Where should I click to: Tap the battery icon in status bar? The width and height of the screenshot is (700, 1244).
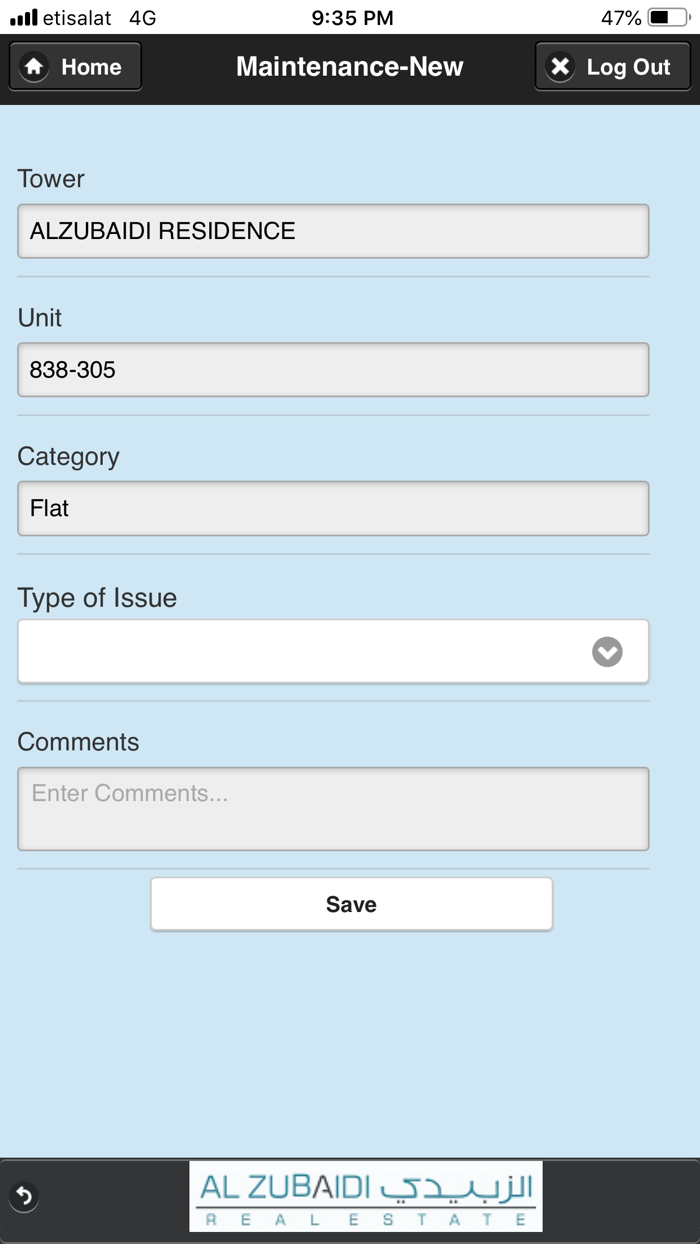pyautogui.click(x=667, y=18)
